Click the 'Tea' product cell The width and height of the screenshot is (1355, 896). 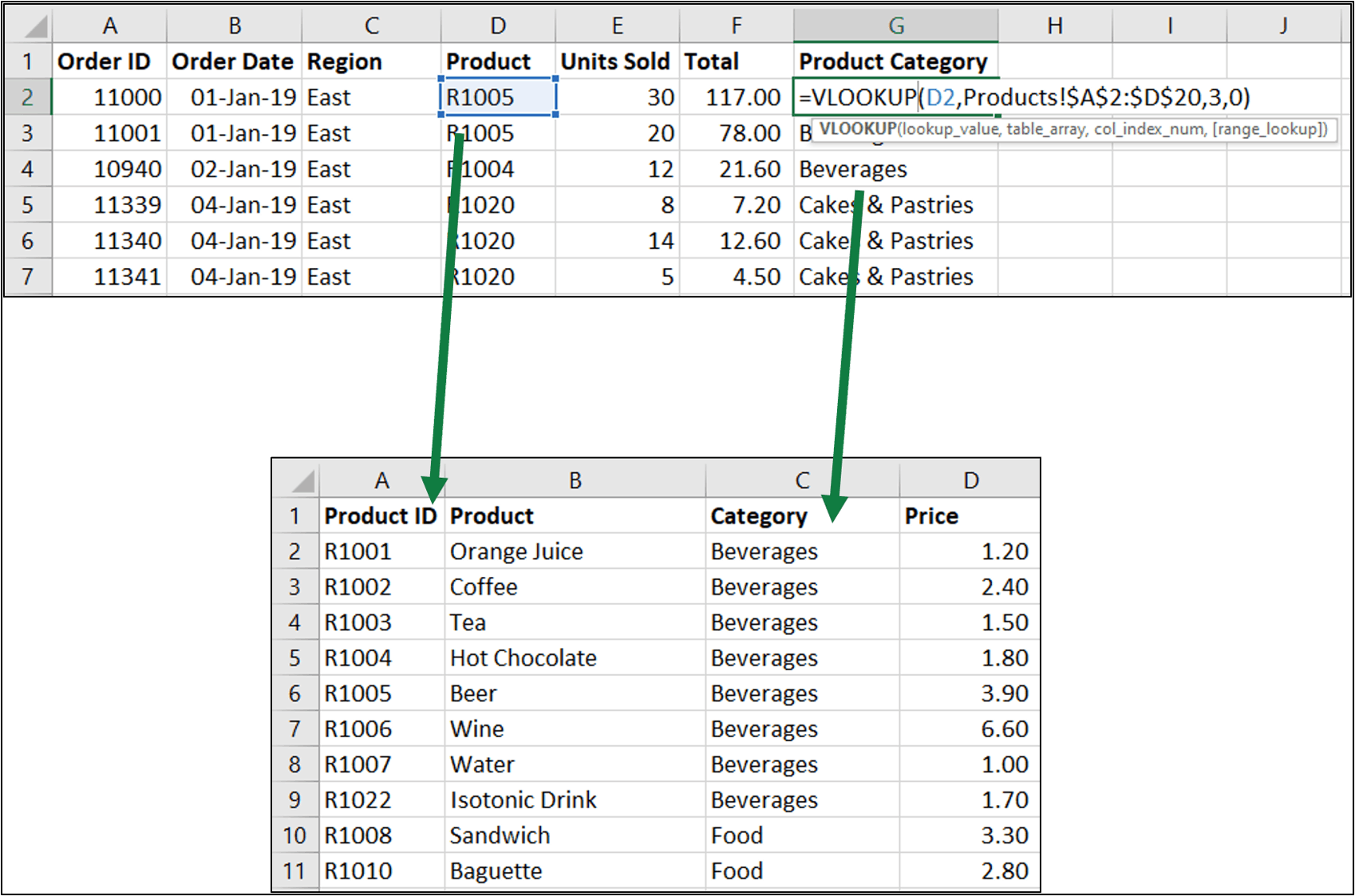pyautogui.click(x=575, y=622)
